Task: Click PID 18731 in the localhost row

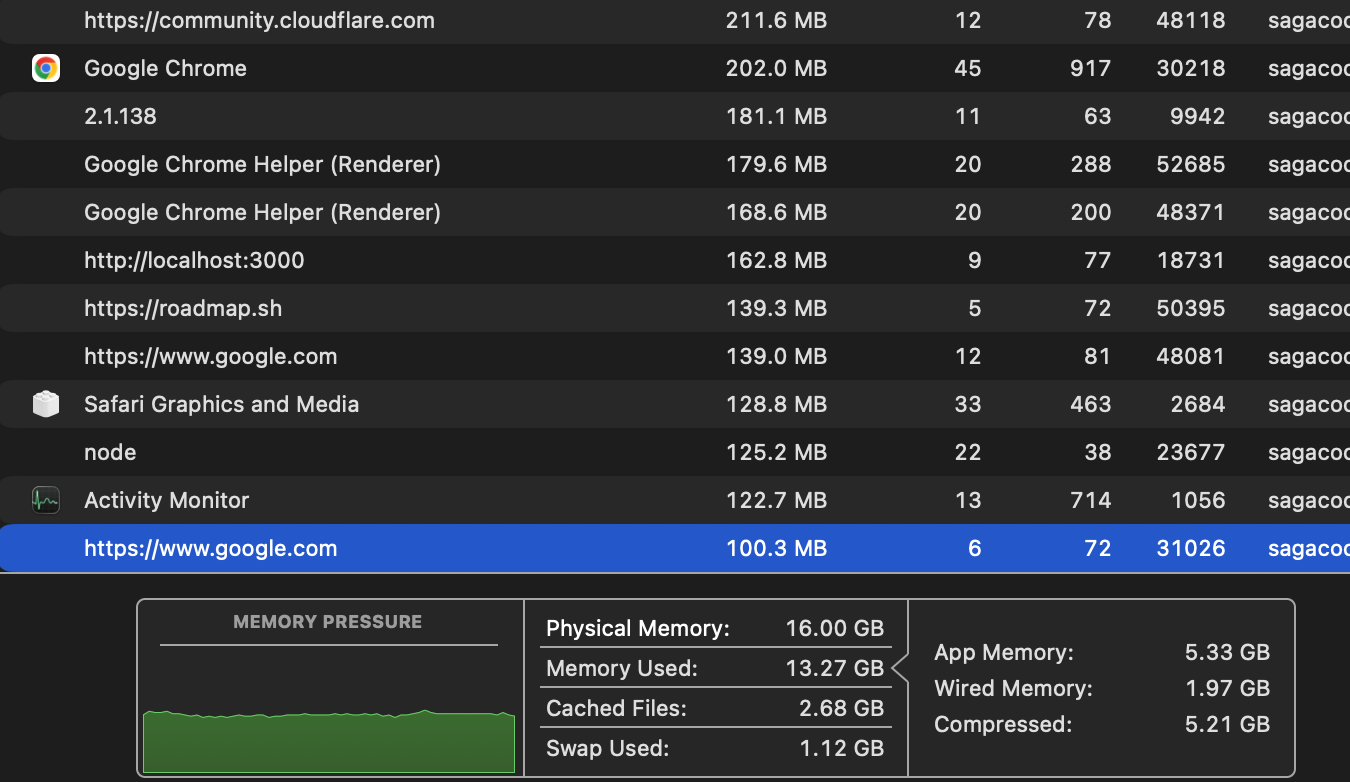Action: (1190, 260)
